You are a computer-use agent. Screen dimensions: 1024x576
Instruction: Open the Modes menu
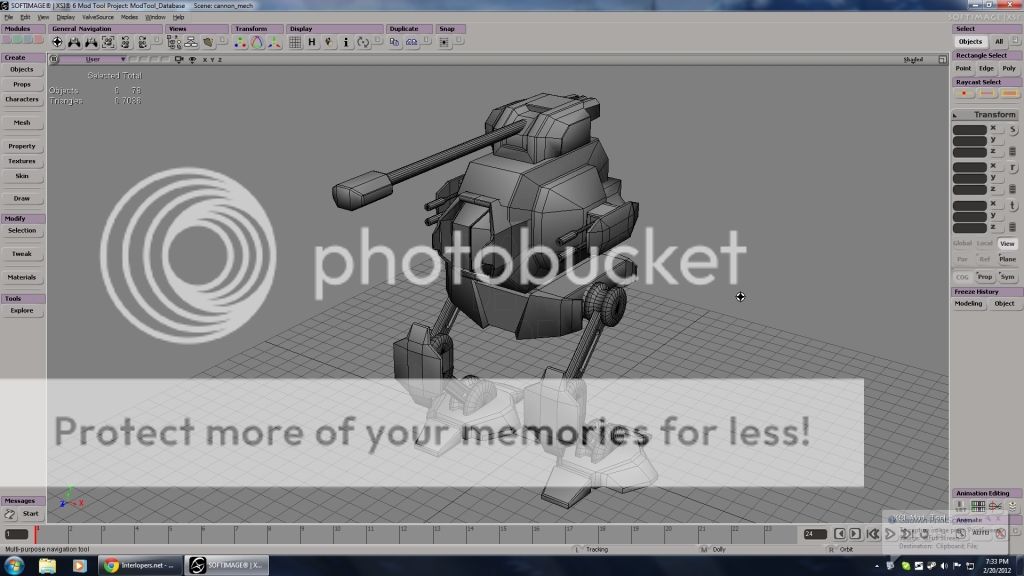tap(130, 17)
